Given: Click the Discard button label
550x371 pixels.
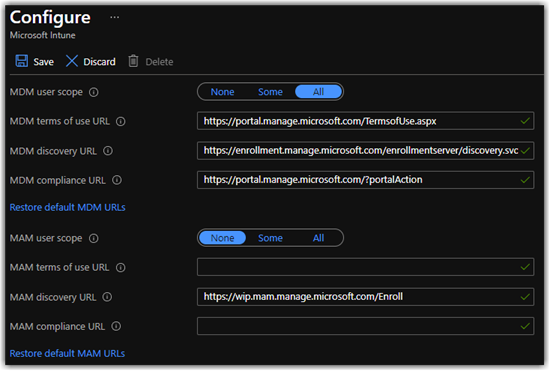Looking at the screenshot, I should (x=99, y=62).
